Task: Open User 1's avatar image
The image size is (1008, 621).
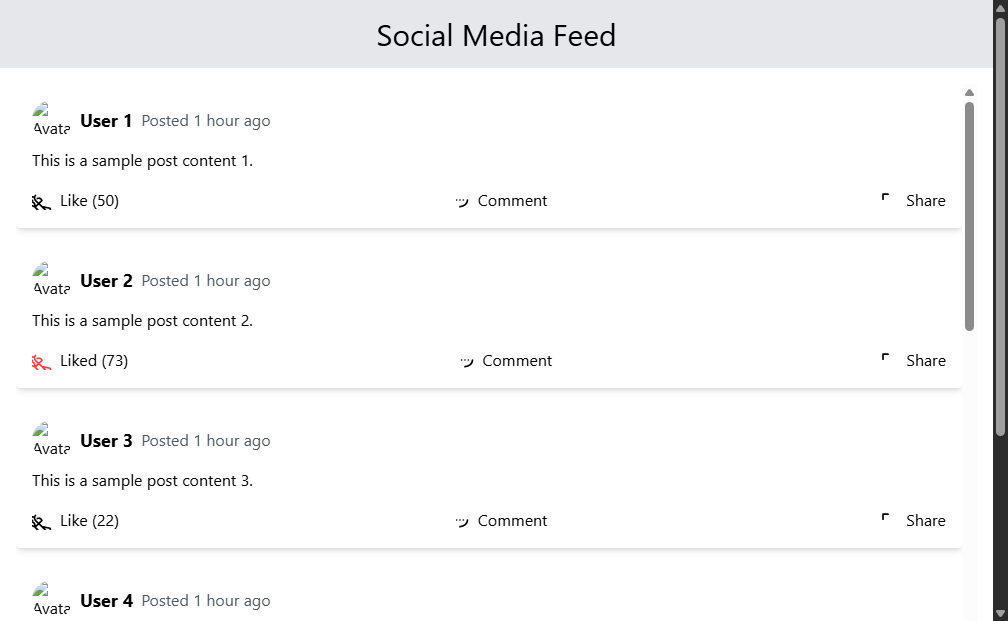Action: pyautogui.click(x=51, y=120)
